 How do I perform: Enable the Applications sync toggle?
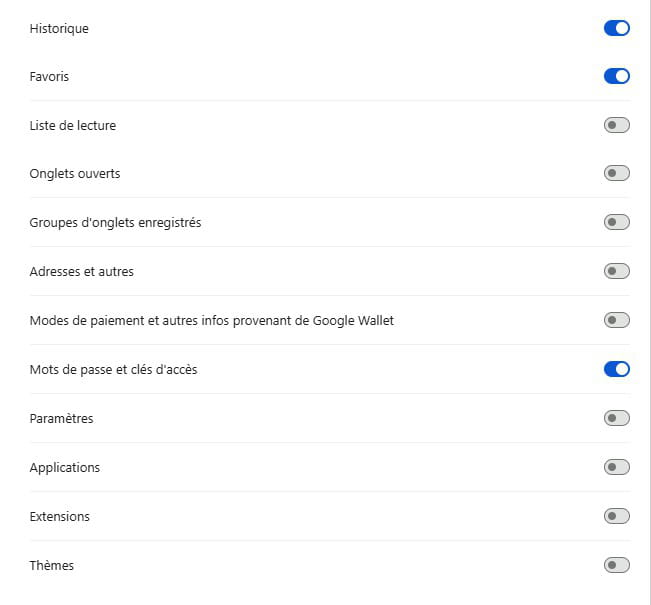(616, 467)
